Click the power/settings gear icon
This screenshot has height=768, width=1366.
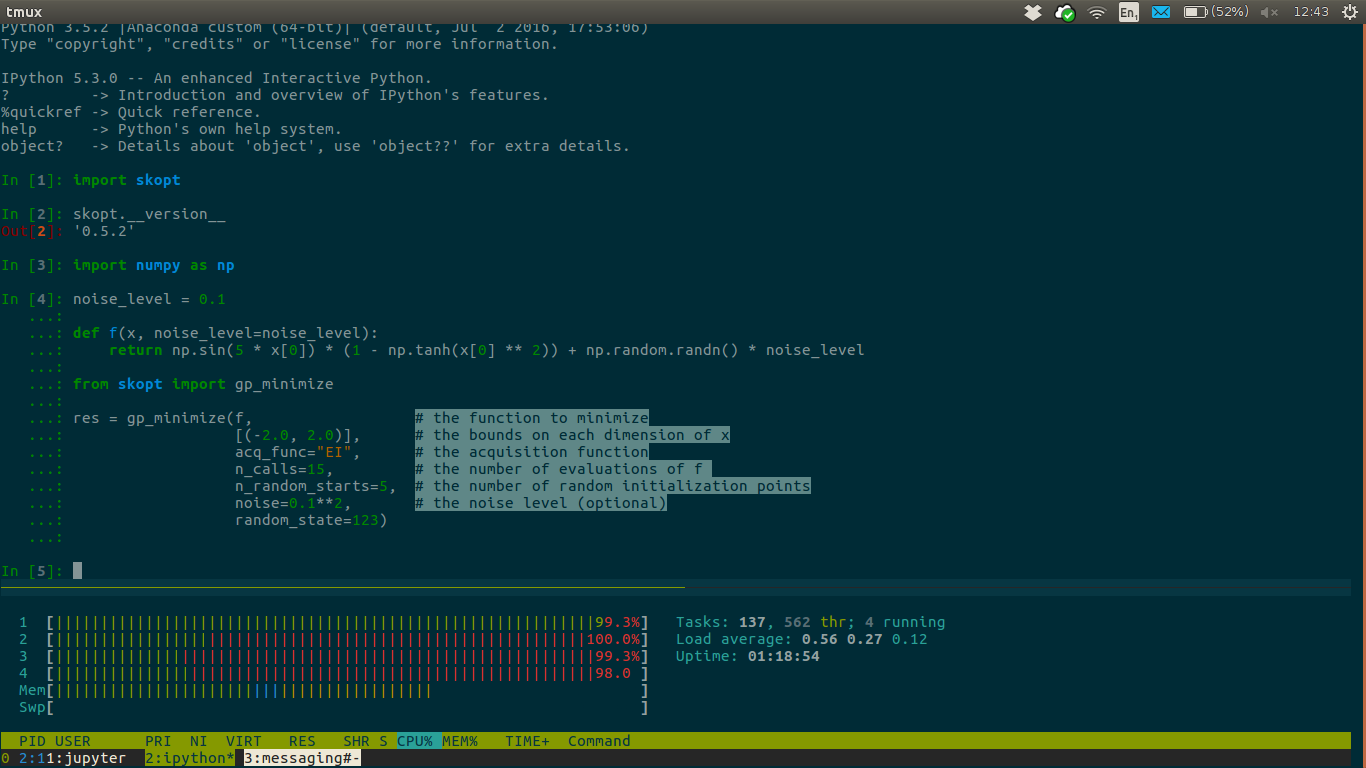click(x=1350, y=11)
